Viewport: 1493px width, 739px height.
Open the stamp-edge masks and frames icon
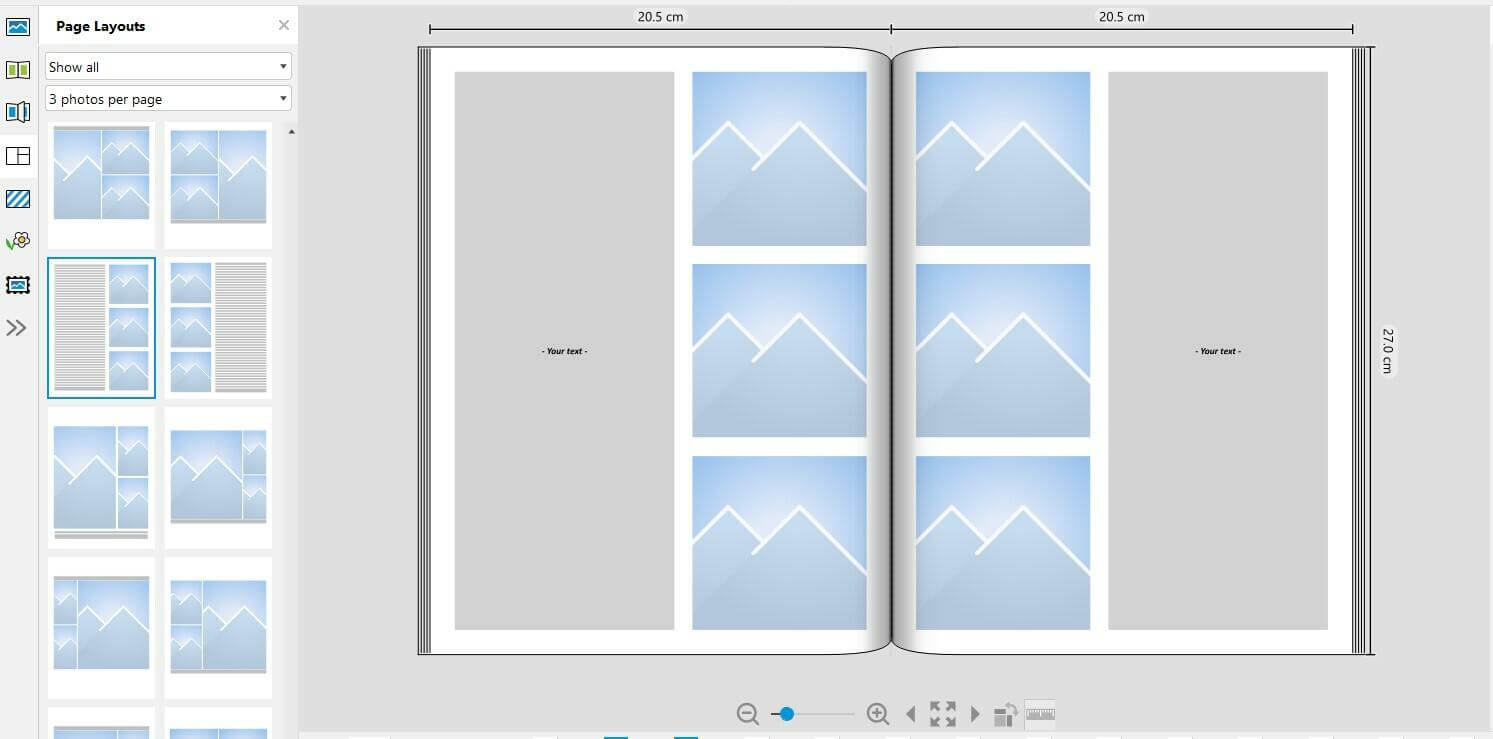click(18, 285)
